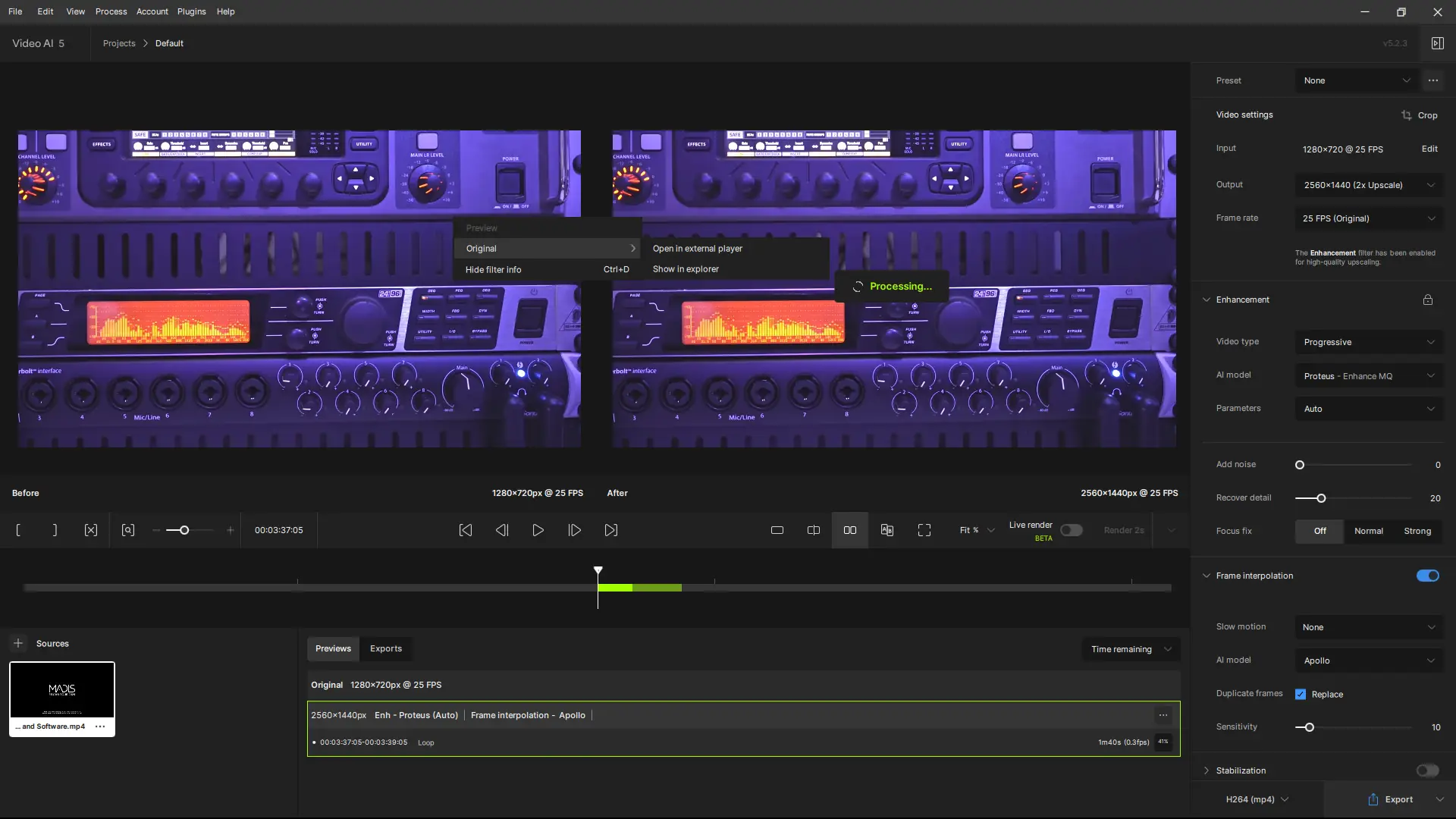Enter fullscreen preview mode
Viewport: 1456px width, 819px height.
pyautogui.click(x=924, y=530)
